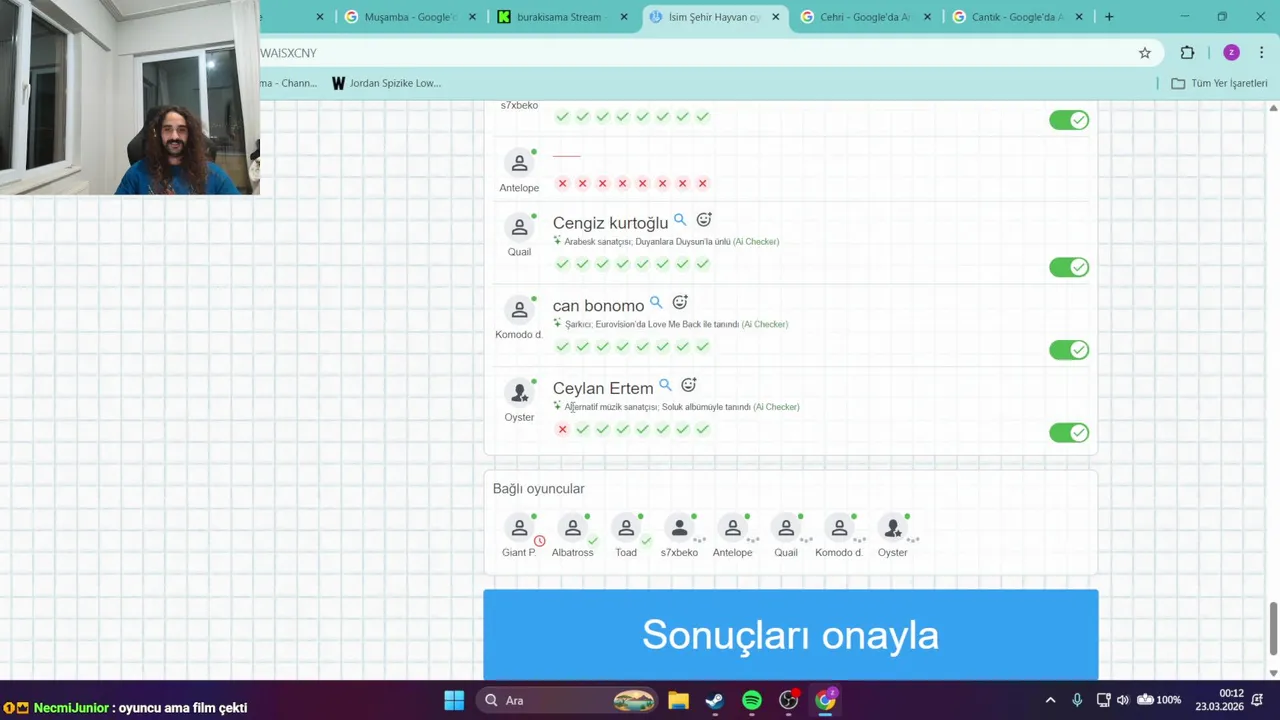
Task: Toggle the switch for can bonomo answer
Action: click(1069, 350)
